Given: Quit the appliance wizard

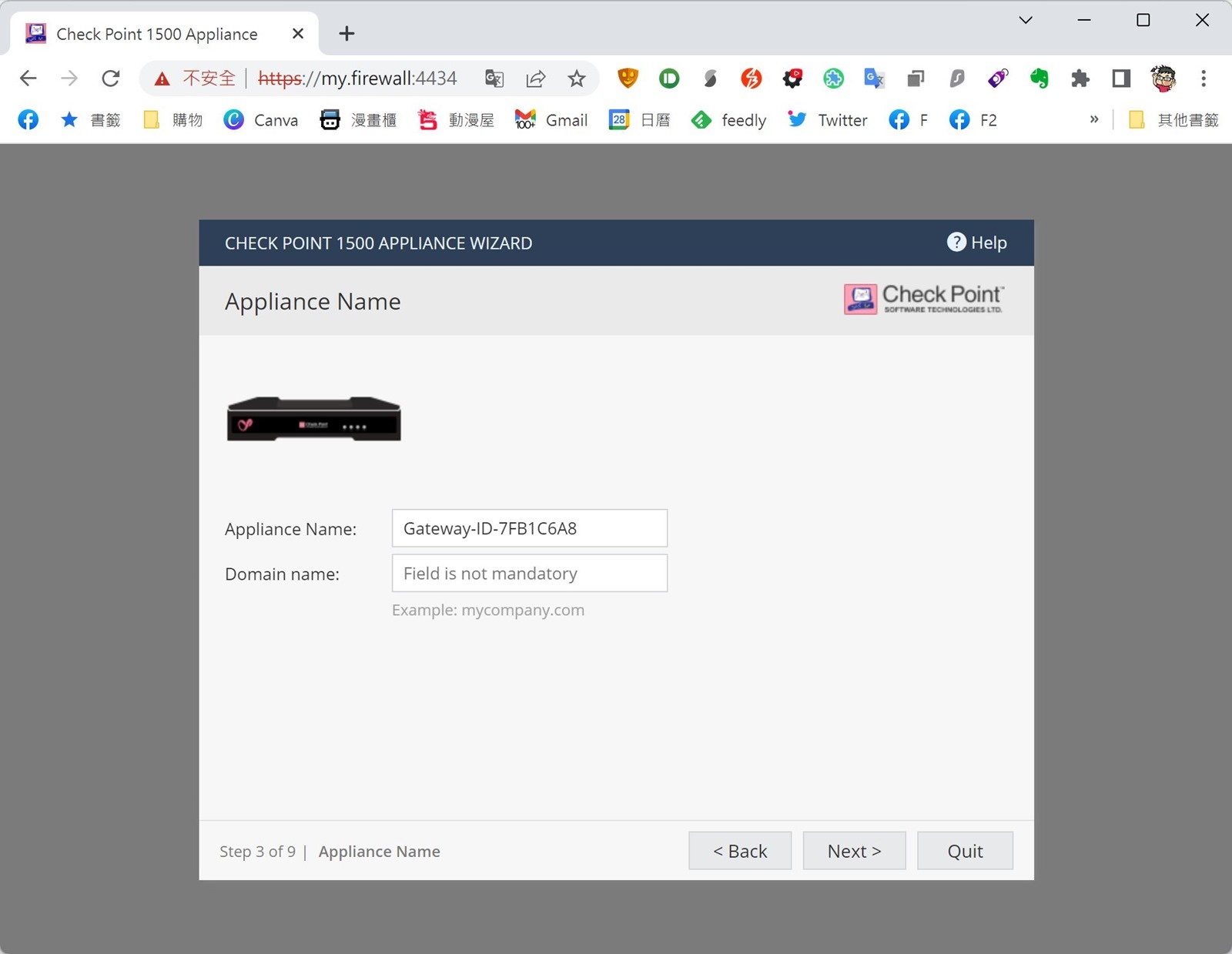Looking at the screenshot, I should pyautogui.click(x=965, y=851).
